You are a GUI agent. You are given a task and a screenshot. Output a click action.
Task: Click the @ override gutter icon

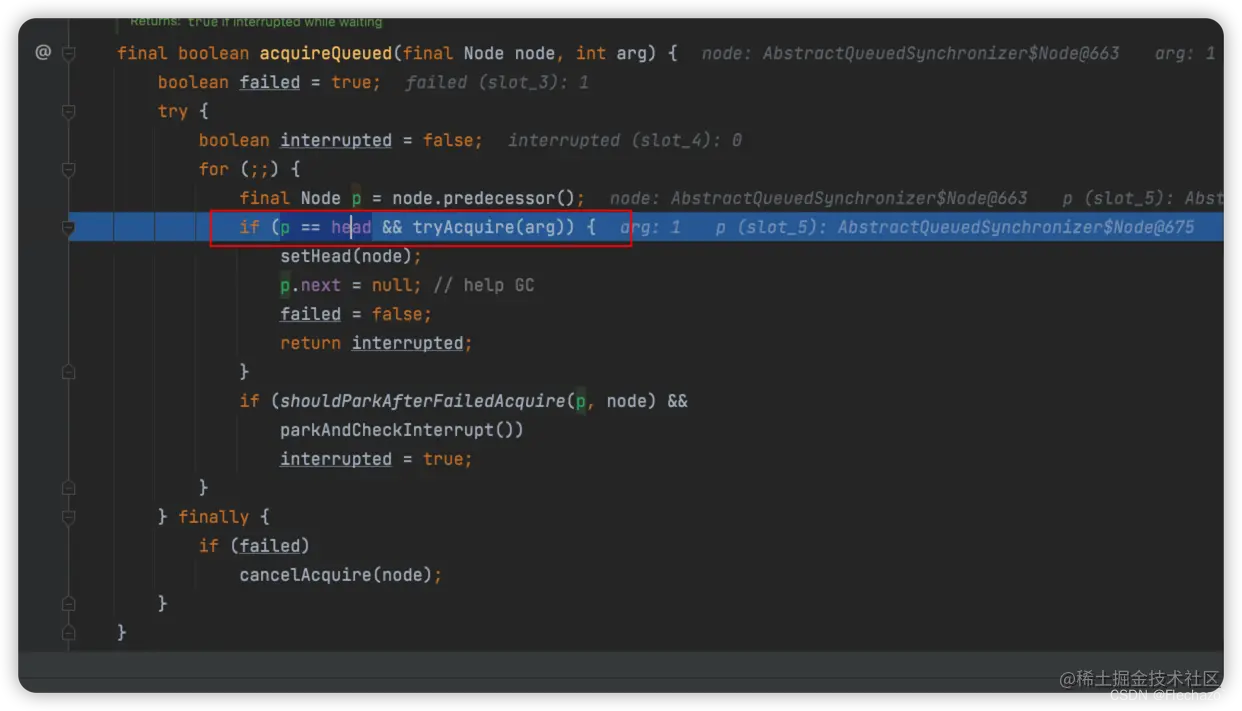pos(43,52)
